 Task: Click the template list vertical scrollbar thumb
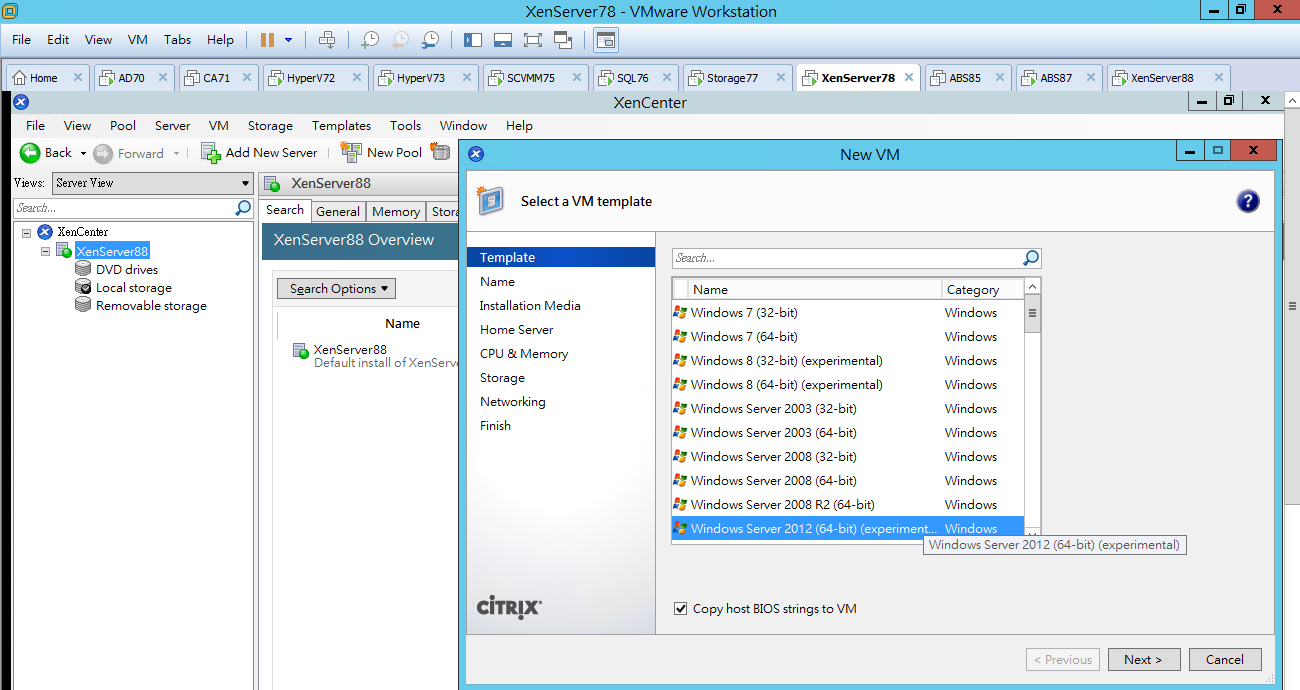[x=1032, y=313]
